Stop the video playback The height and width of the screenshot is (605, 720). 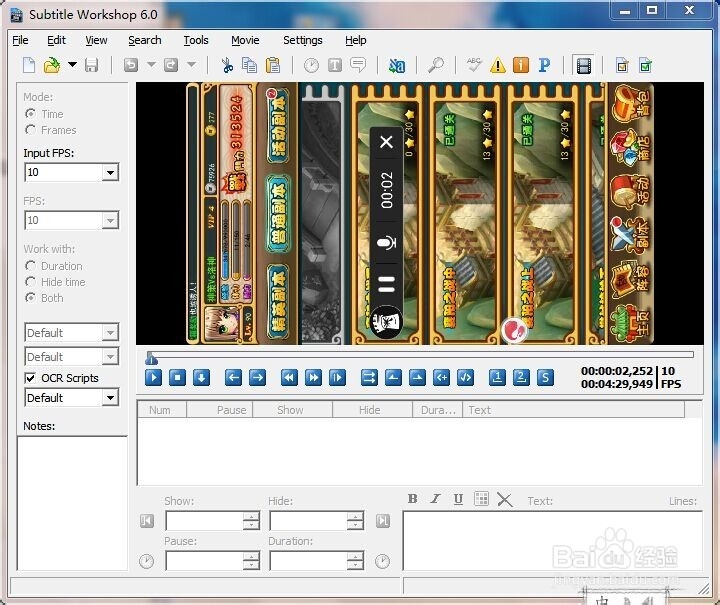[177, 378]
